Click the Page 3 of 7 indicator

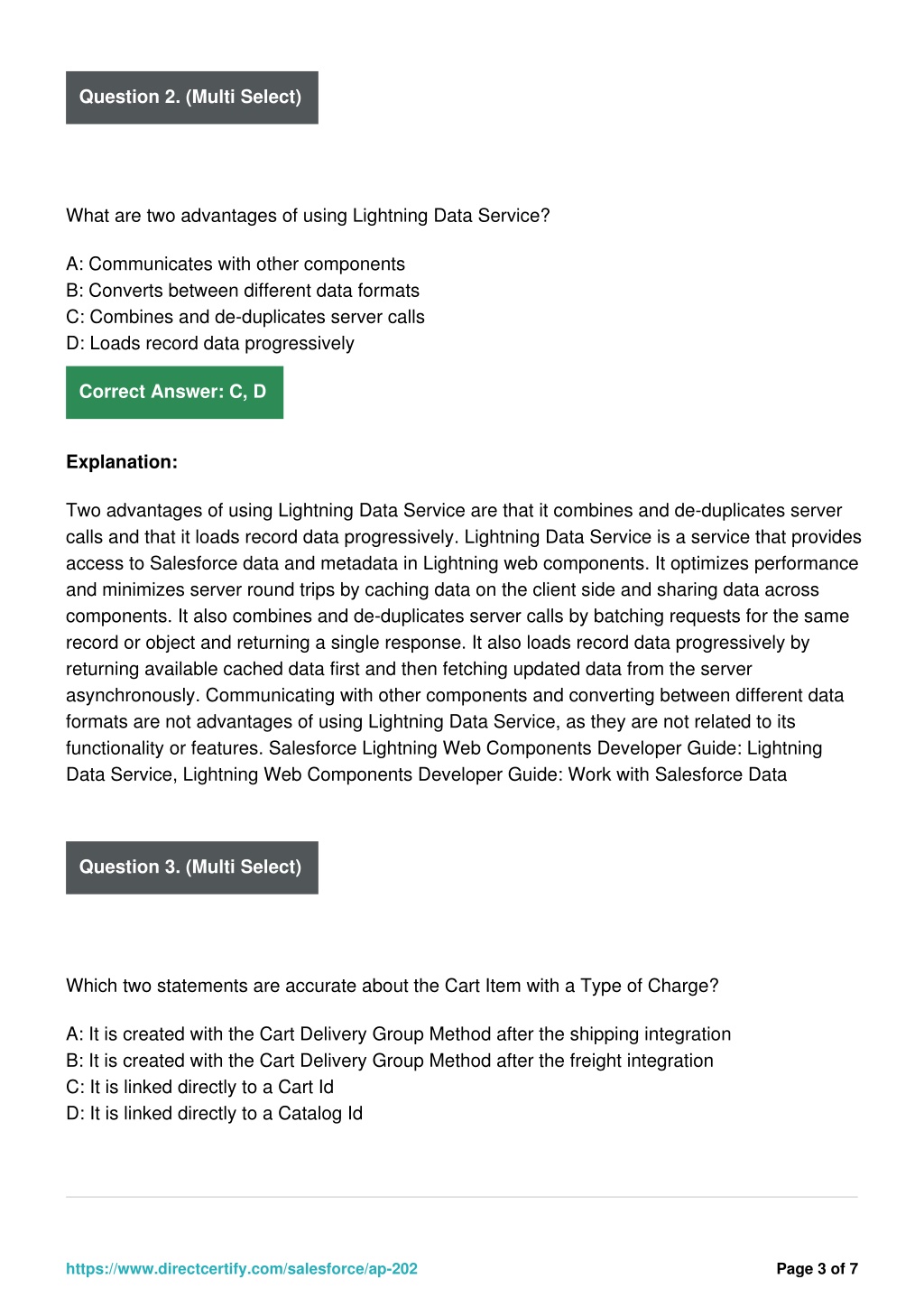tap(817, 1269)
